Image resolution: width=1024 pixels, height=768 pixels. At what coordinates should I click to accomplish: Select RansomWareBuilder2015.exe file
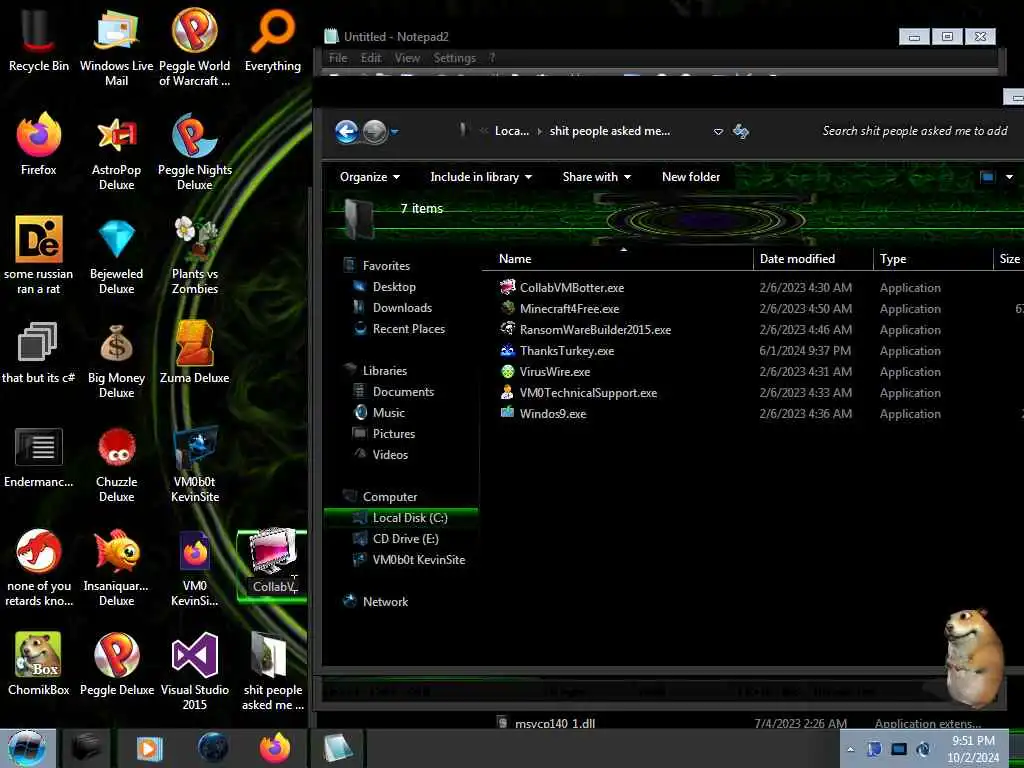[x=585, y=330]
